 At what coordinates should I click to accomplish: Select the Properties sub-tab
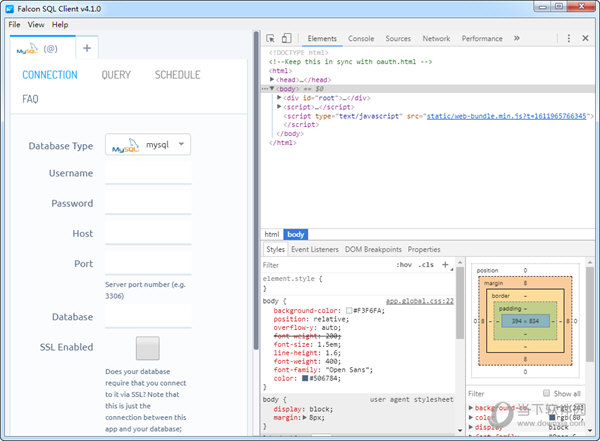tap(424, 249)
